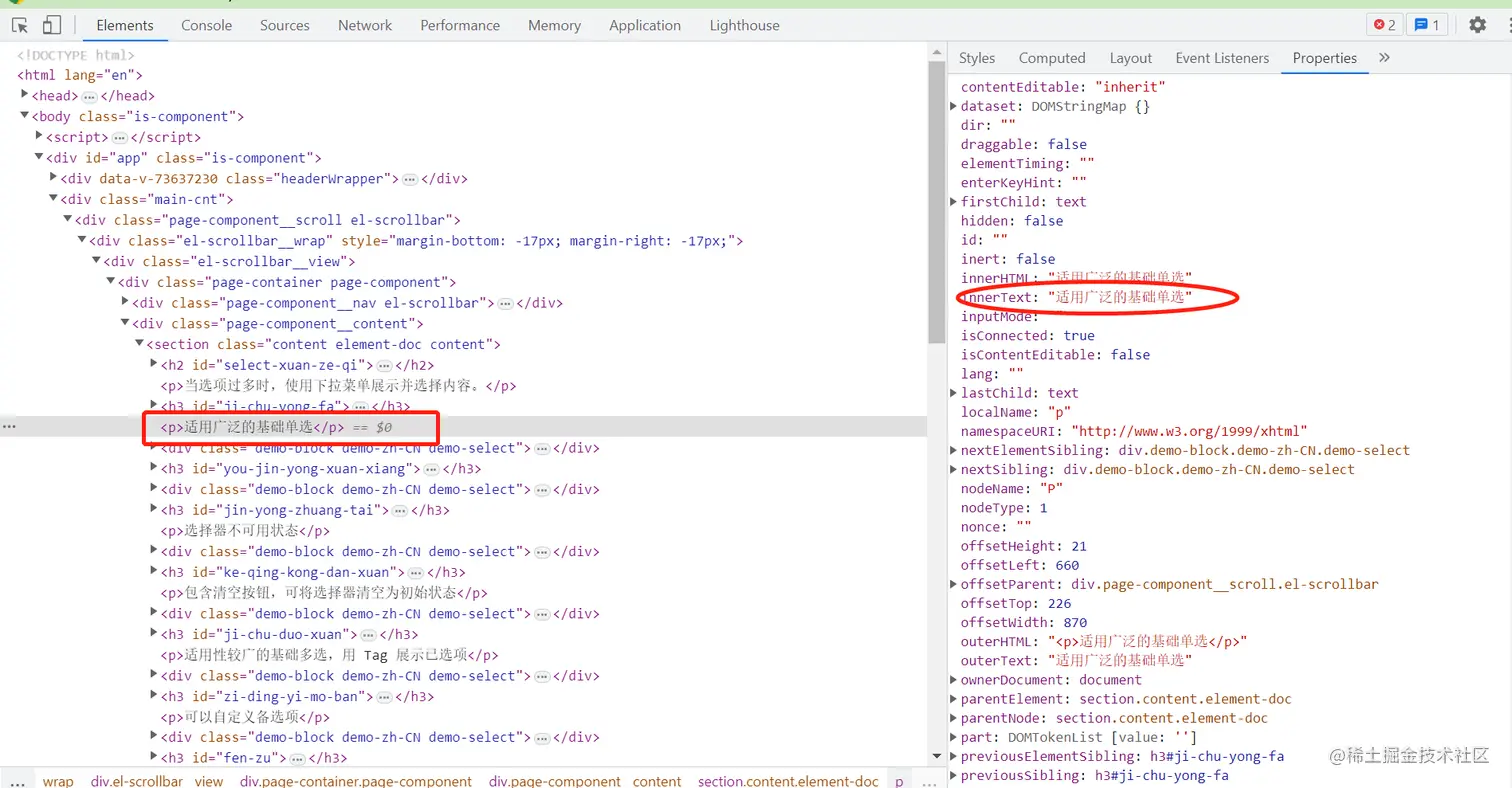Click the breadcrumb p item
The height and width of the screenshot is (788, 1512).
tap(899, 781)
